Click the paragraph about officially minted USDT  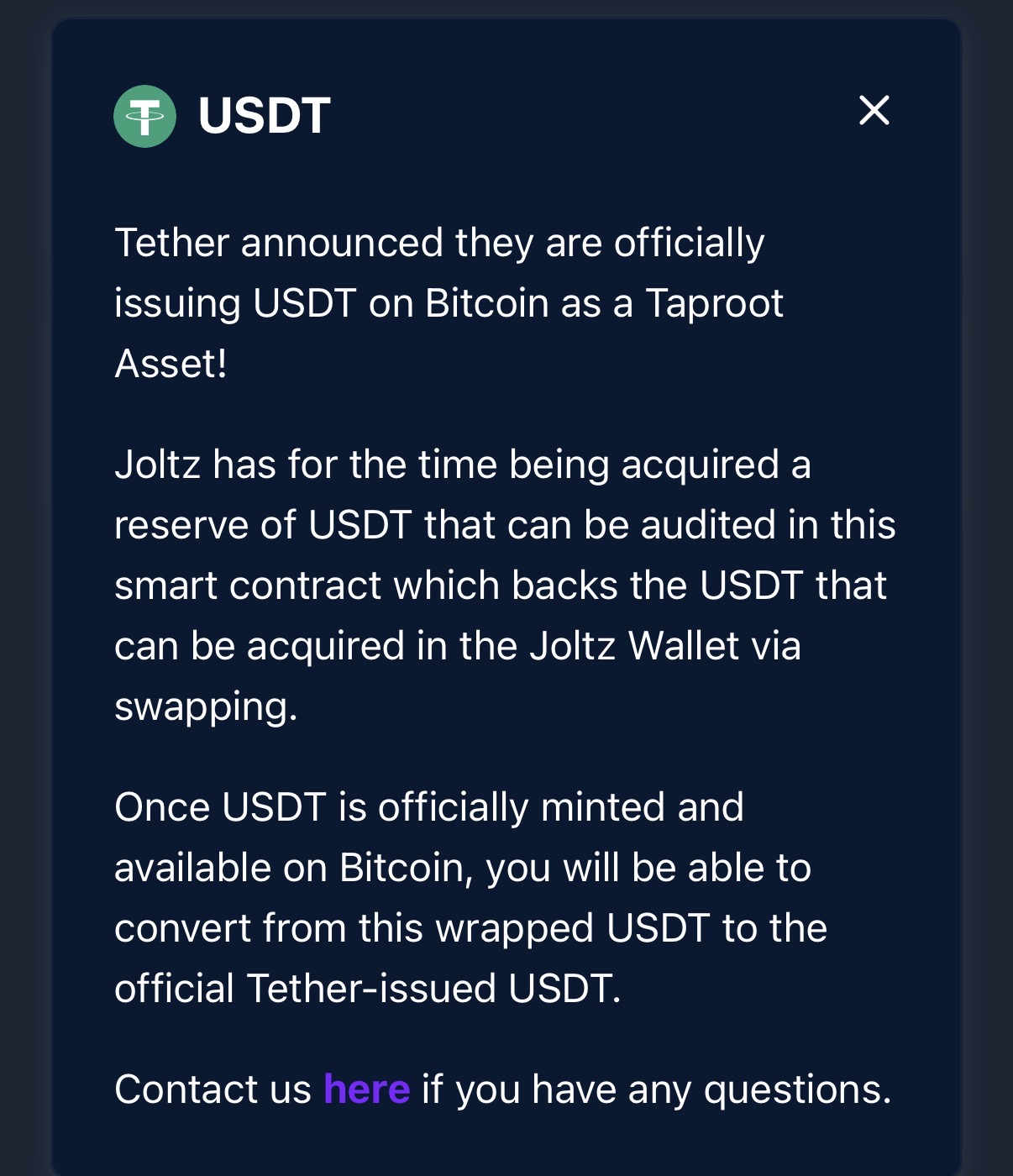click(x=470, y=898)
